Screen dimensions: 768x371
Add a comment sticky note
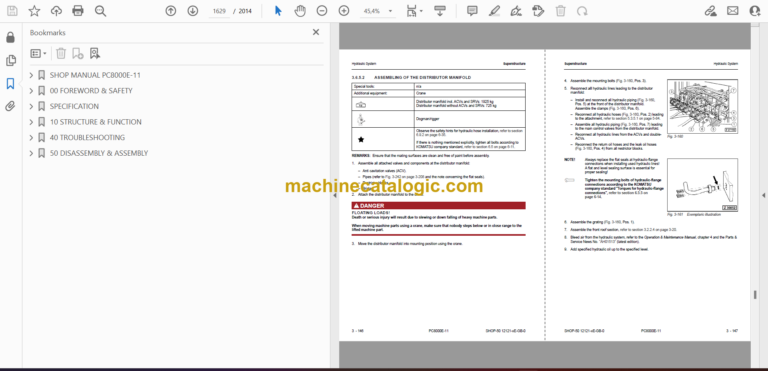coord(472,11)
